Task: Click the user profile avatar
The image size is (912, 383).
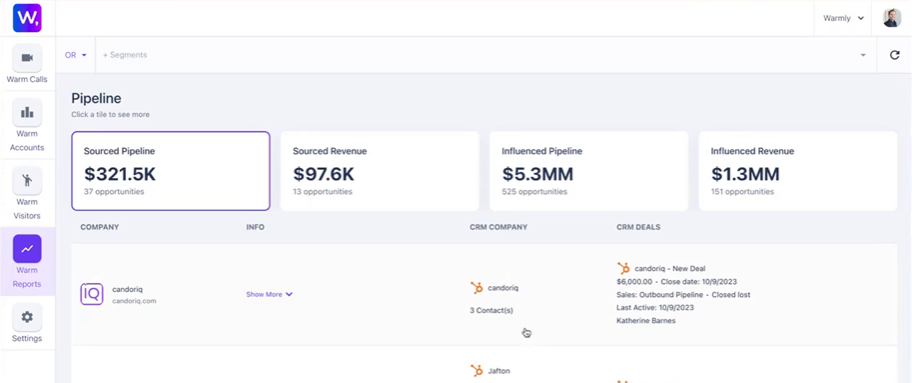Action: (x=892, y=18)
